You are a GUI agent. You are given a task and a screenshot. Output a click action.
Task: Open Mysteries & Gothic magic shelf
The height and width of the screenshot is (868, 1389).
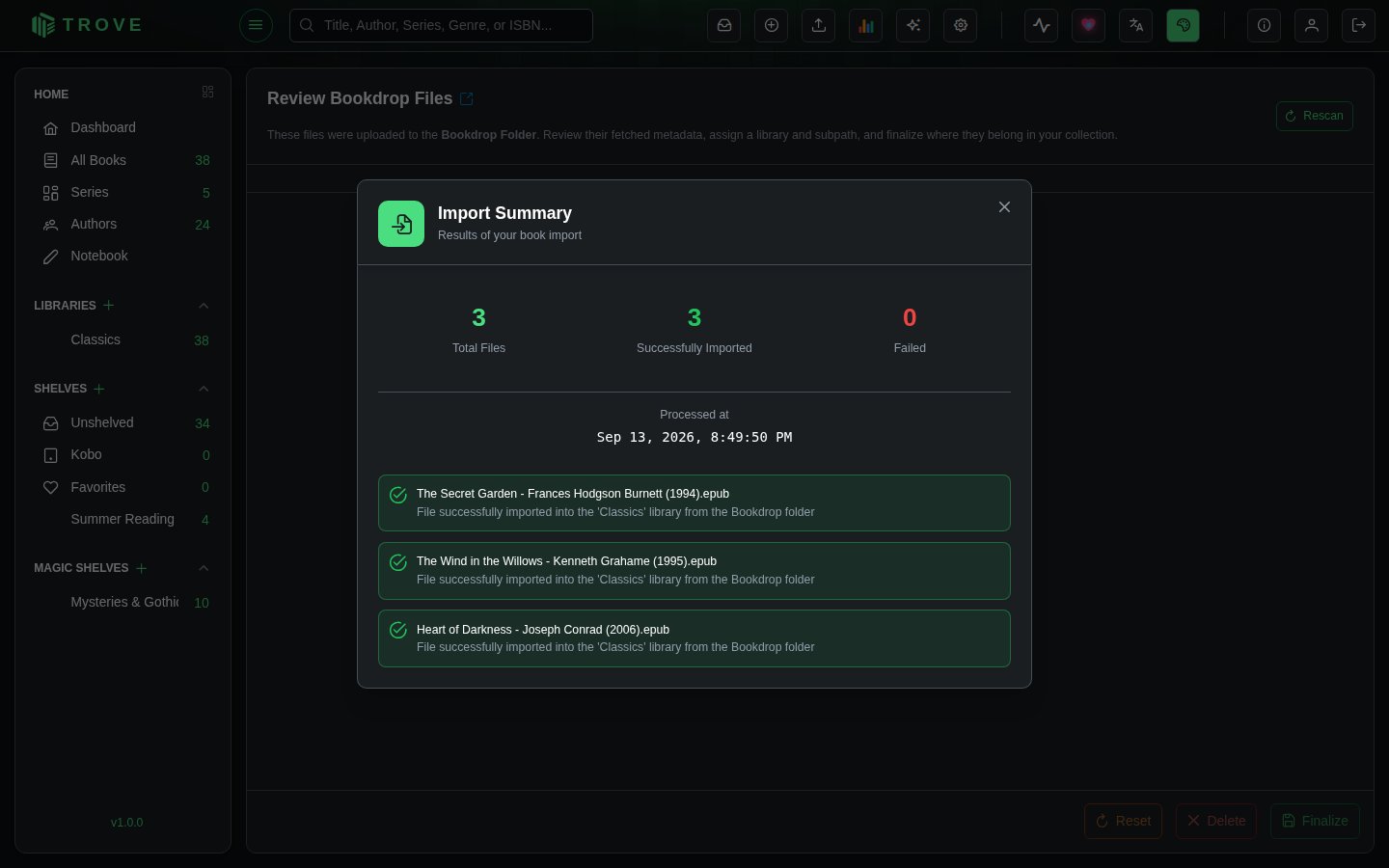click(123, 602)
